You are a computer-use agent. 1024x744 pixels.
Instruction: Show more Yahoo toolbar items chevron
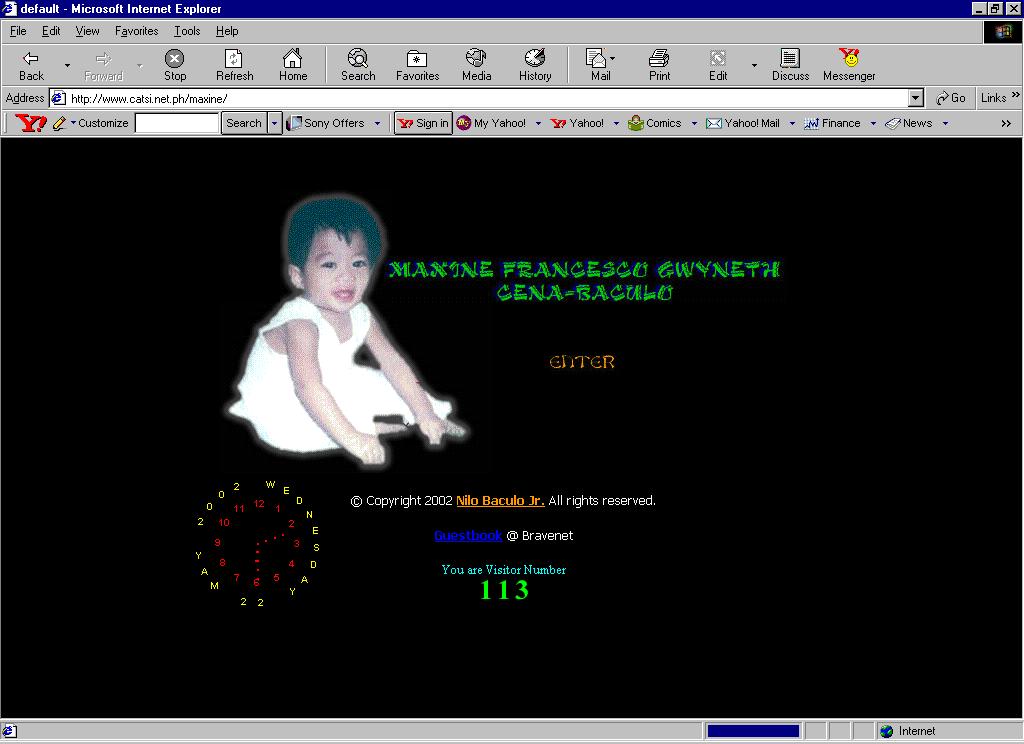(1006, 123)
